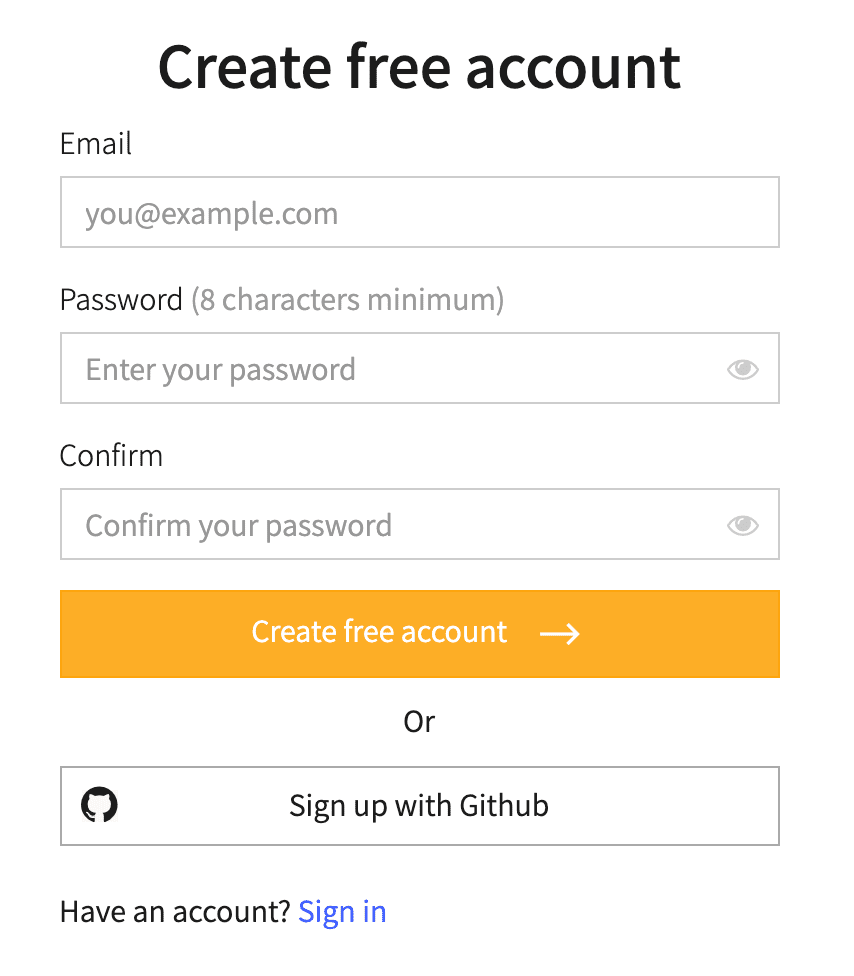Click the arrow icon on the orange button

[x=560, y=634]
